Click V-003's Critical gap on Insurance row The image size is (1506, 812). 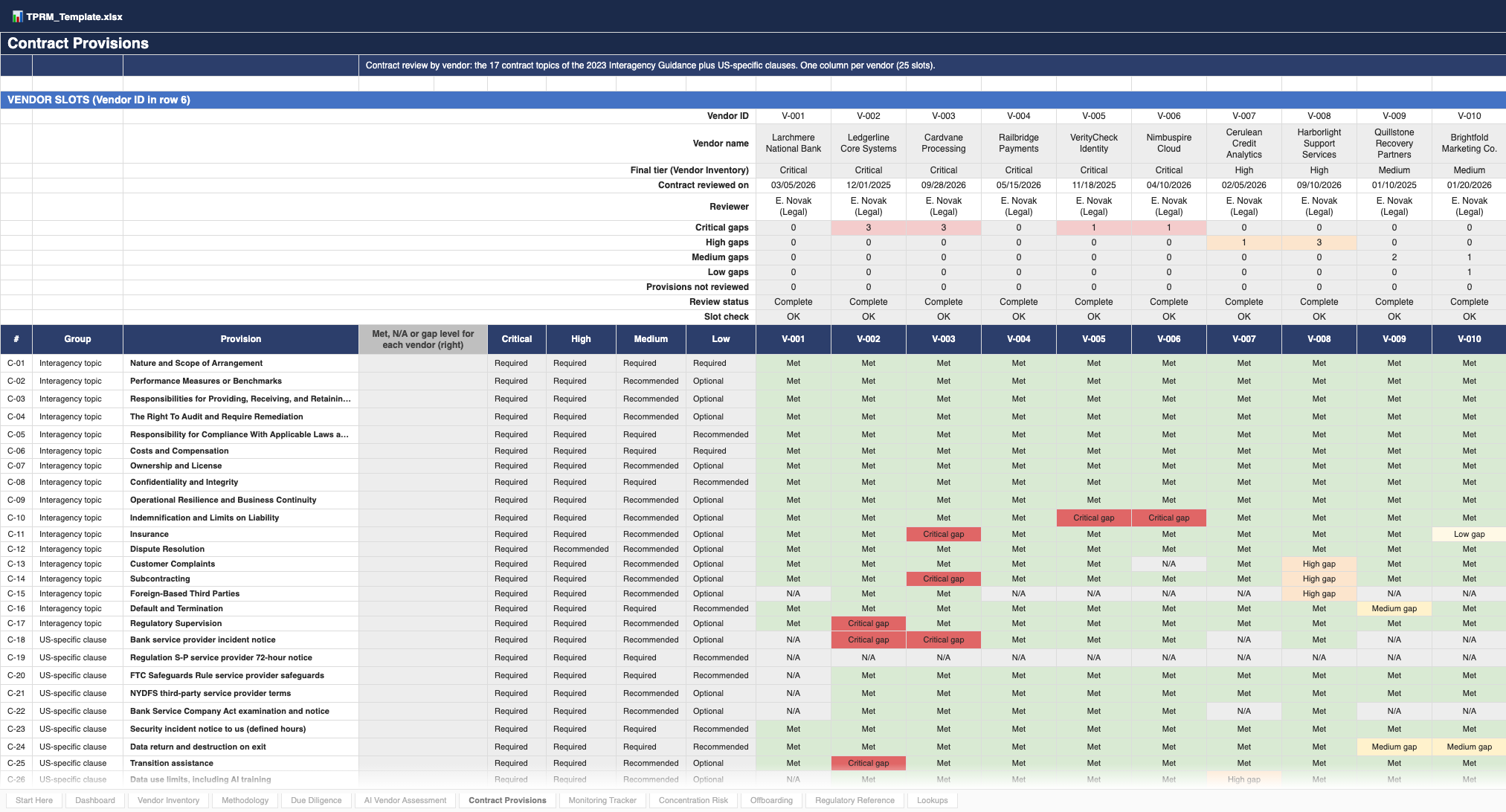coord(944,534)
